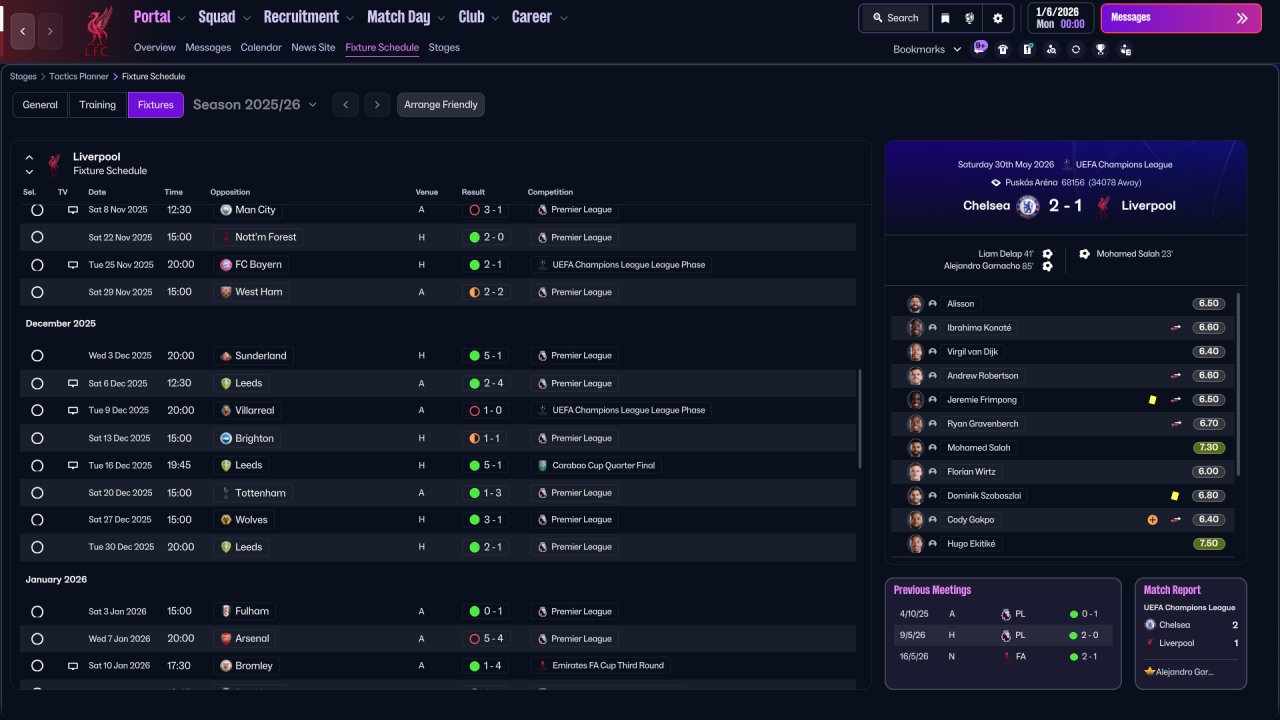The width and height of the screenshot is (1280, 720).
Task: Click the yellow card on Jeremie Frimpong row
Action: pyautogui.click(x=1153, y=400)
